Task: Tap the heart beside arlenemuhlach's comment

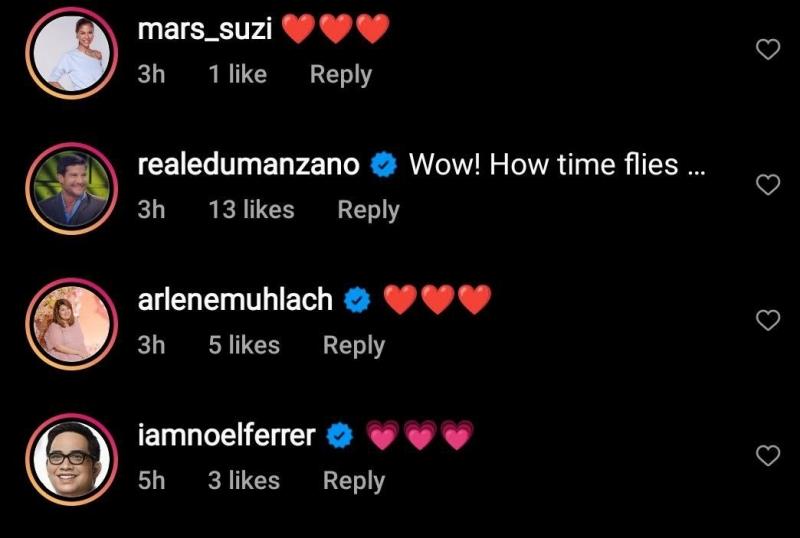Action: pyautogui.click(x=767, y=320)
